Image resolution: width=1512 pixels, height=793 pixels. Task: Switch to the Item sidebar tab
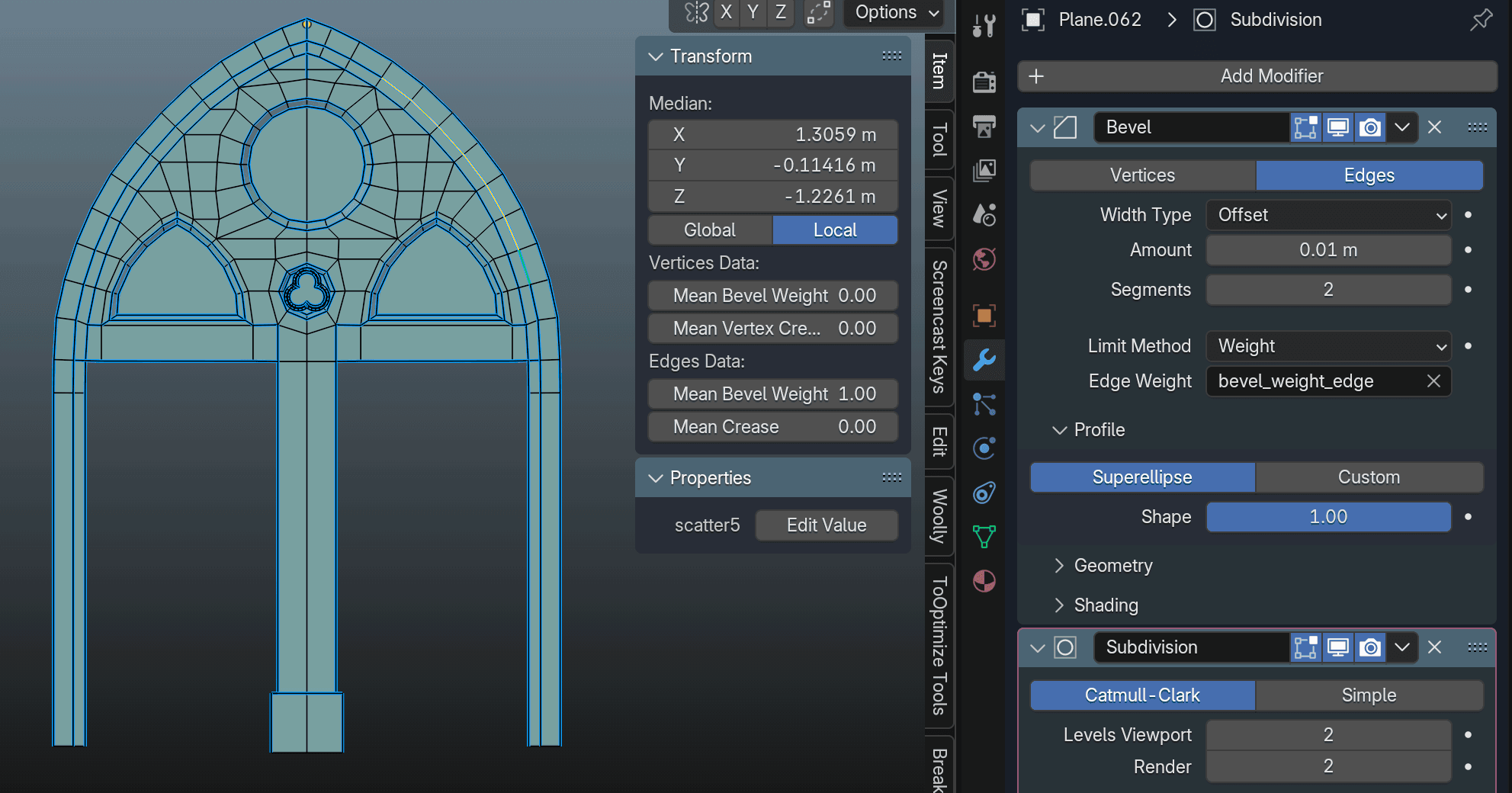pos(939,71)
